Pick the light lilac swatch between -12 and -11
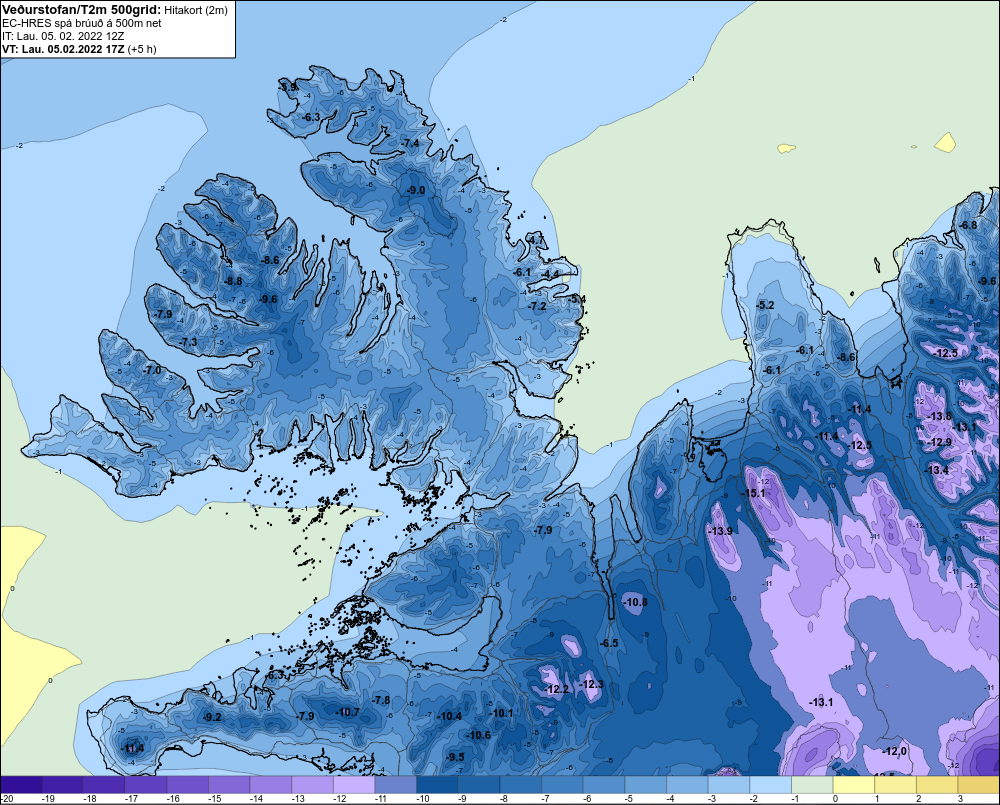Screen dimensions: 1000x805 354,785
